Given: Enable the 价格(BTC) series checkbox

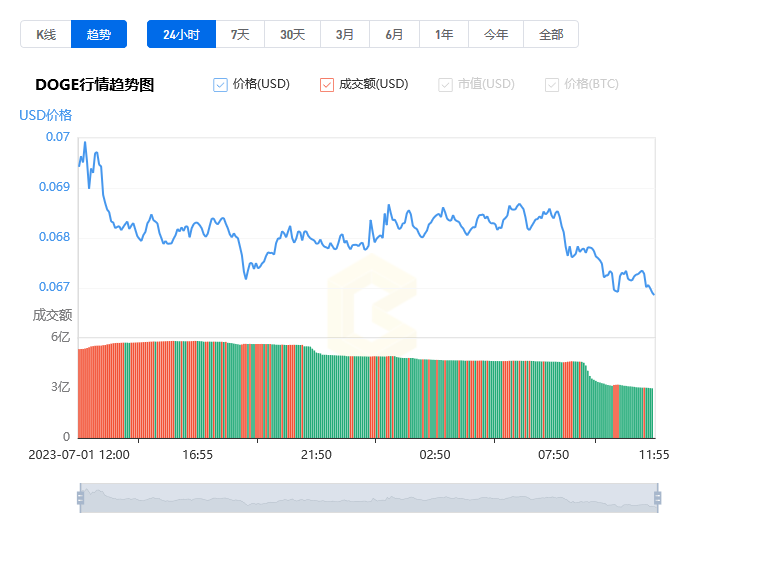Looking at the screenshot, I should (552, 85).
